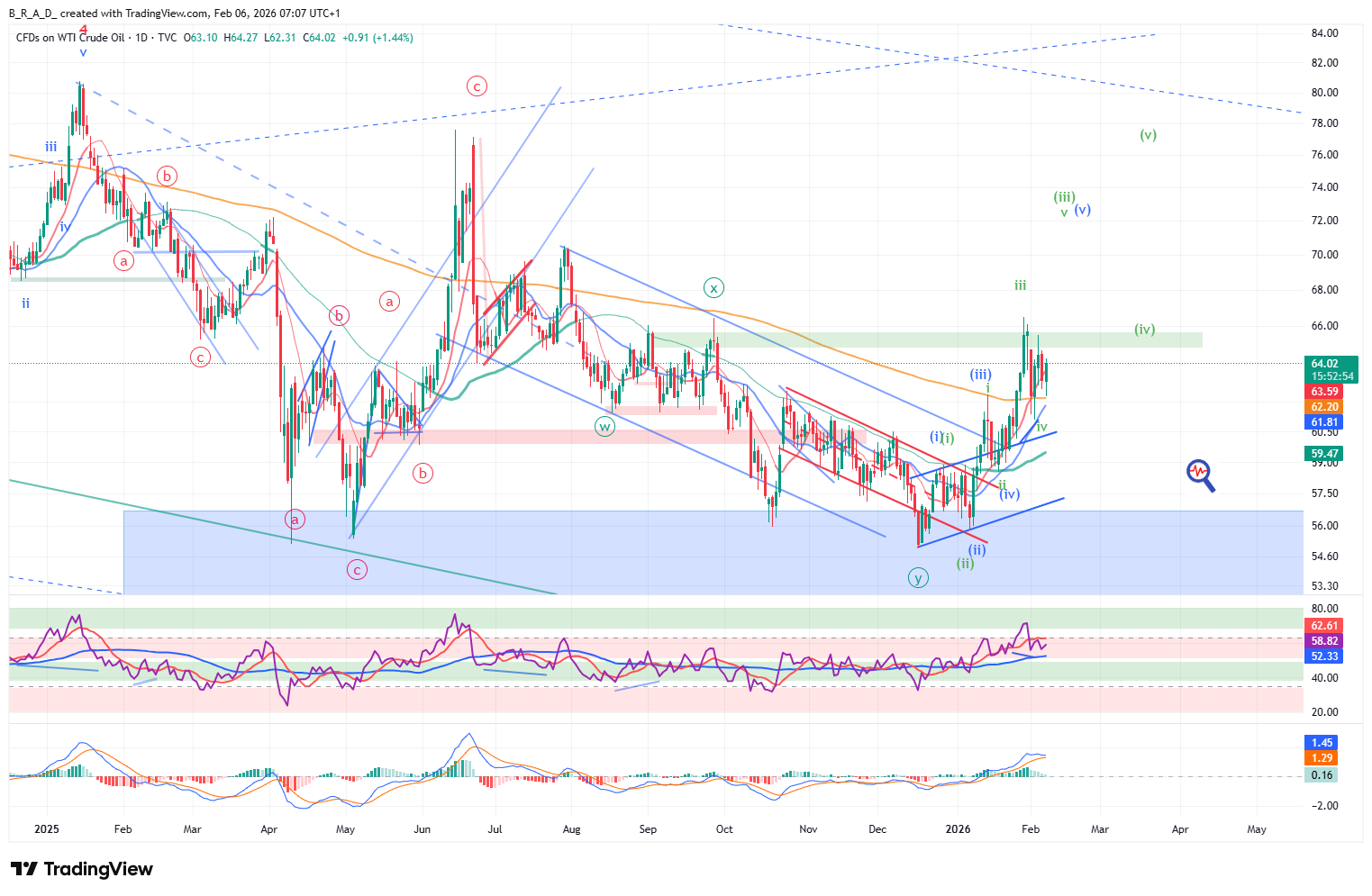Click the 0.16 histogram value tag
Viewport: 1372px width, 896px height.
[x=1322, y=775]
